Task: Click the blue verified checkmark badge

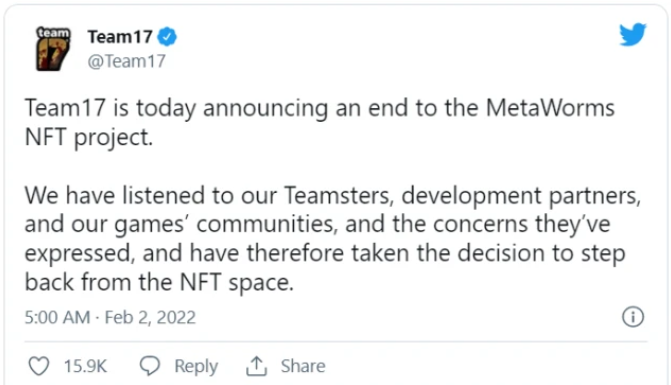Action: (x=167, y=37)
